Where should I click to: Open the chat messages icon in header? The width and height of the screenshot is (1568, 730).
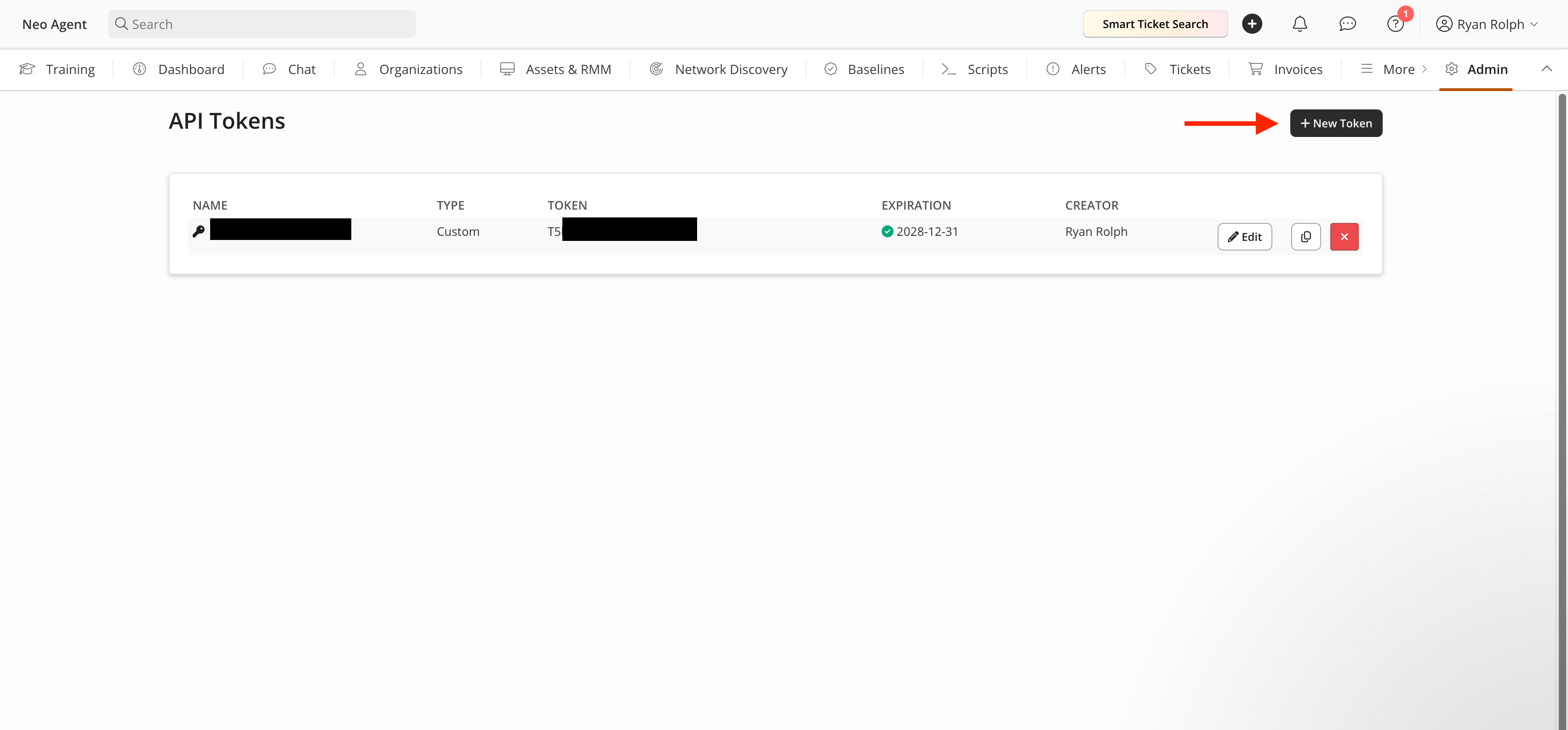click(1347, 24)
